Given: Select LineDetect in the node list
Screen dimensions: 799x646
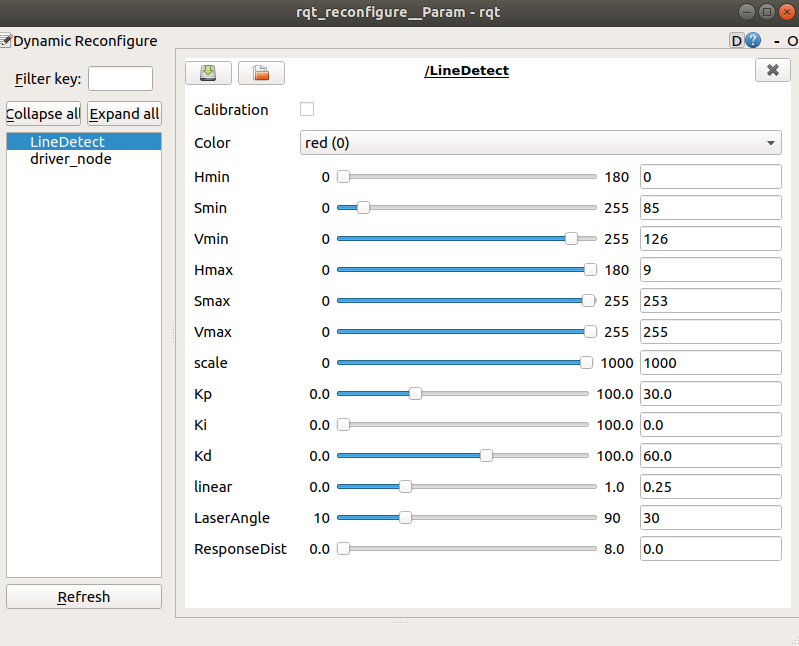Looking at the screenshot, I should [x=84, y=142].
